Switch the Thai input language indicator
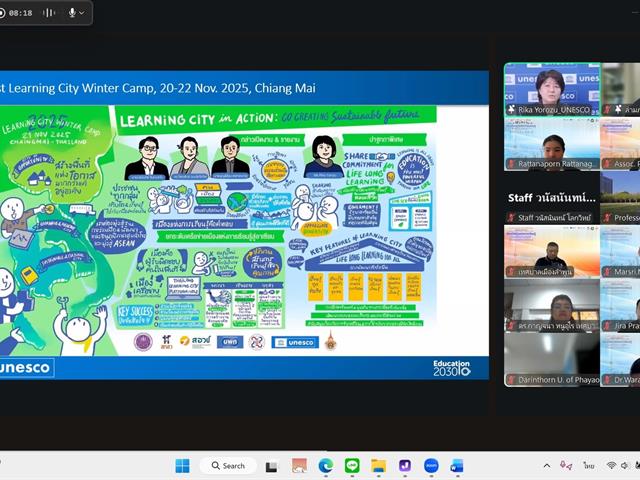Image resolution: width=640 pixels, height=480 pixels. 587,466
